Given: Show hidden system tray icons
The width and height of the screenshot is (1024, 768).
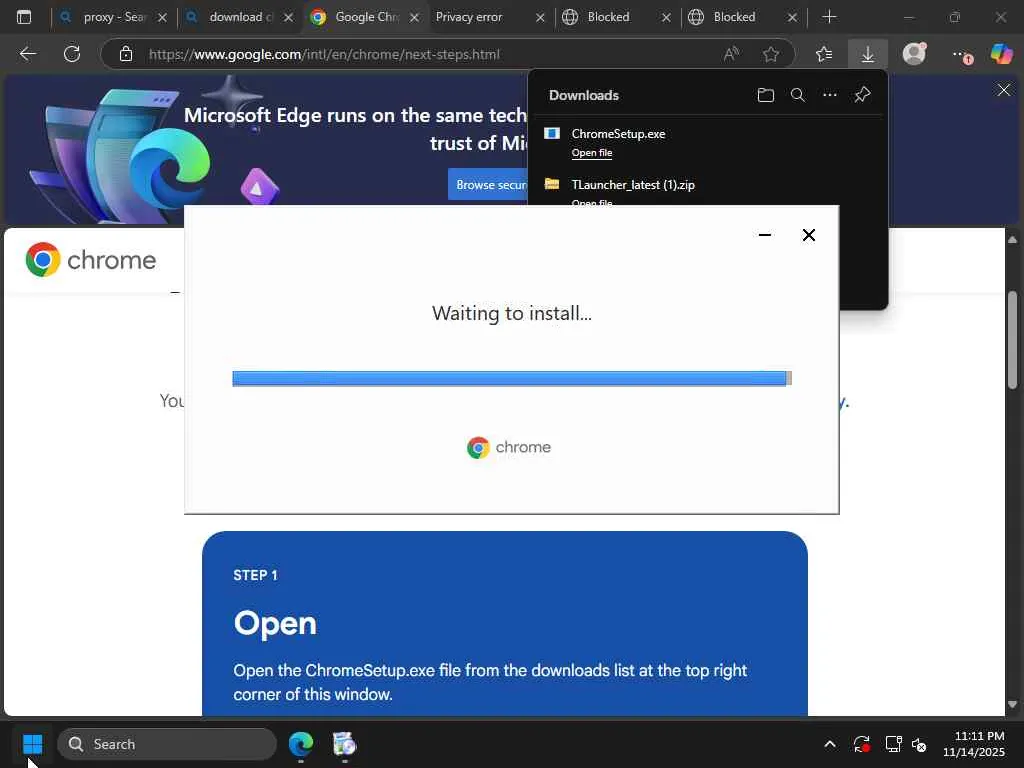Looking at the screenshot, I should pos(829,744).
